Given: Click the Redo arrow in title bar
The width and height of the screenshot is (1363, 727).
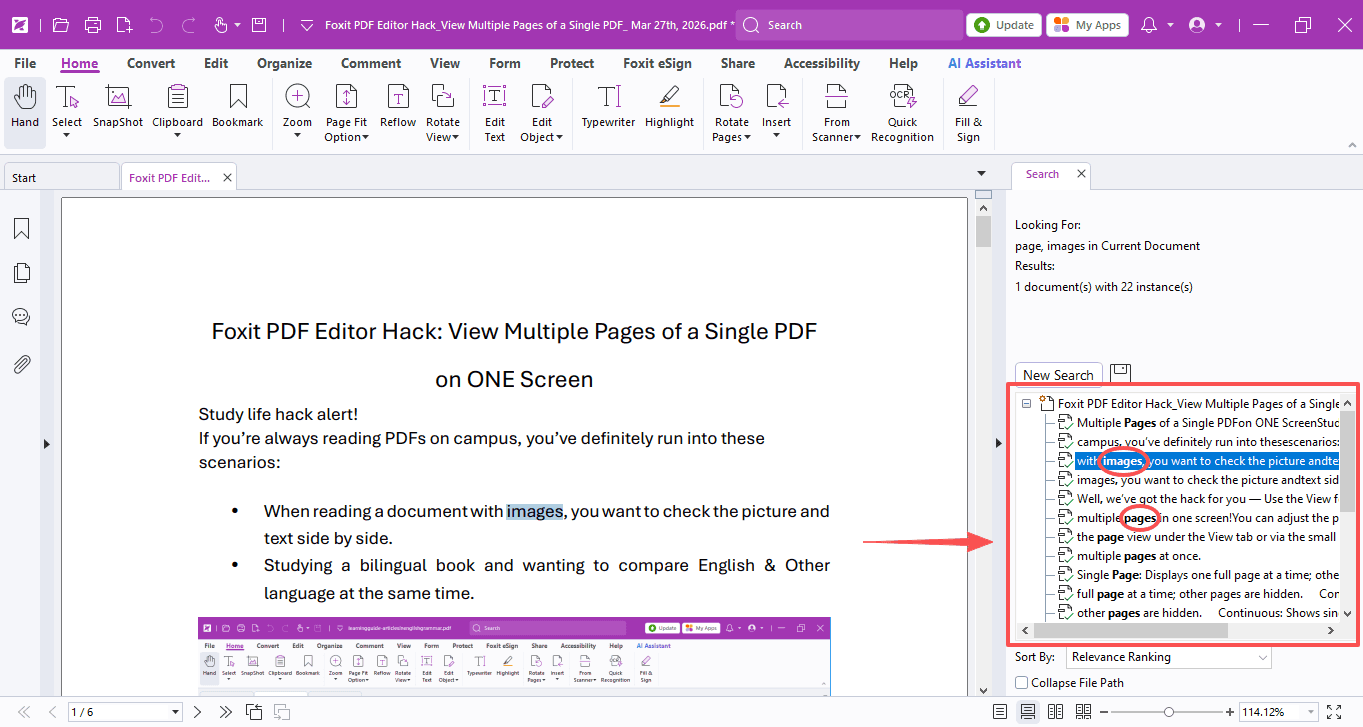Looking at the screenshot, I should [x=187, y=25].
